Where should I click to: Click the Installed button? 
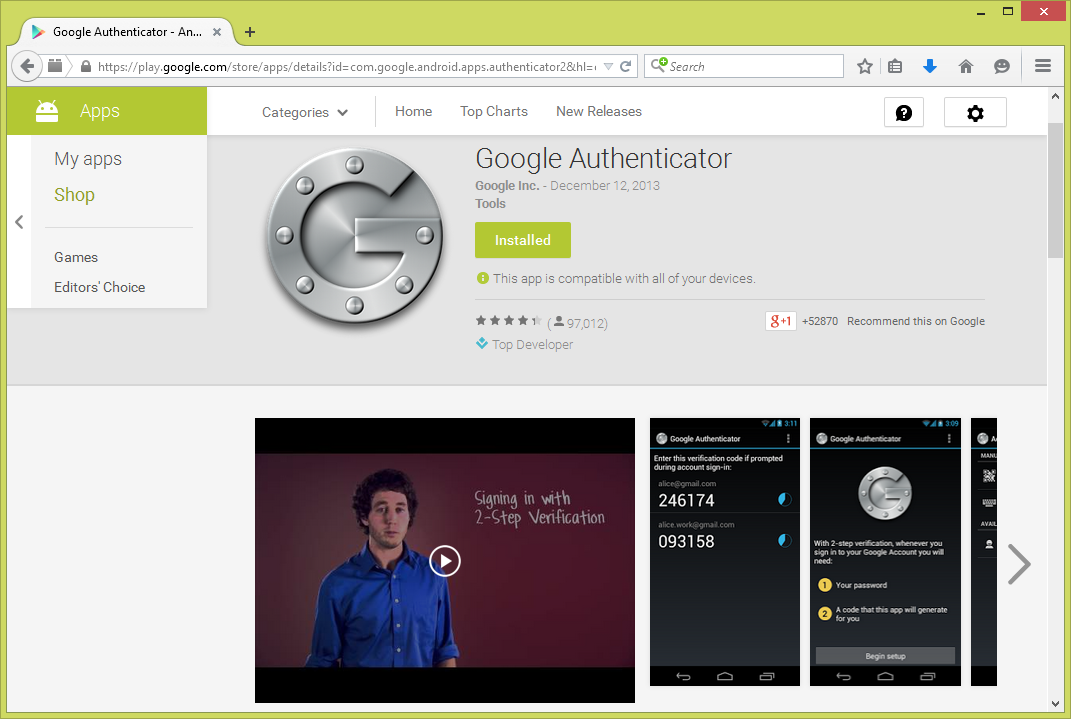(522, 240)
